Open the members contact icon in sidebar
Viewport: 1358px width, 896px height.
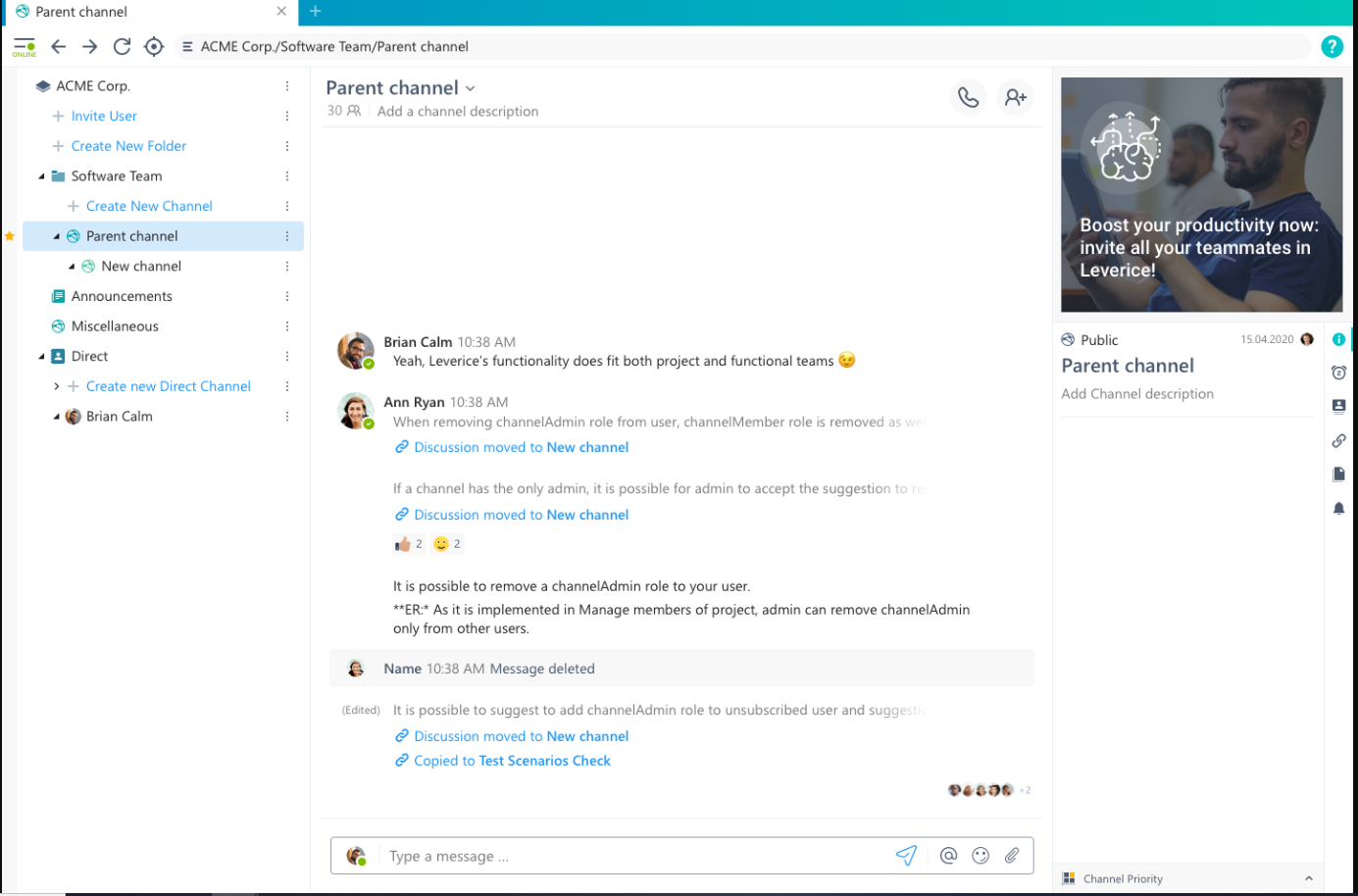pos(1338,406)
